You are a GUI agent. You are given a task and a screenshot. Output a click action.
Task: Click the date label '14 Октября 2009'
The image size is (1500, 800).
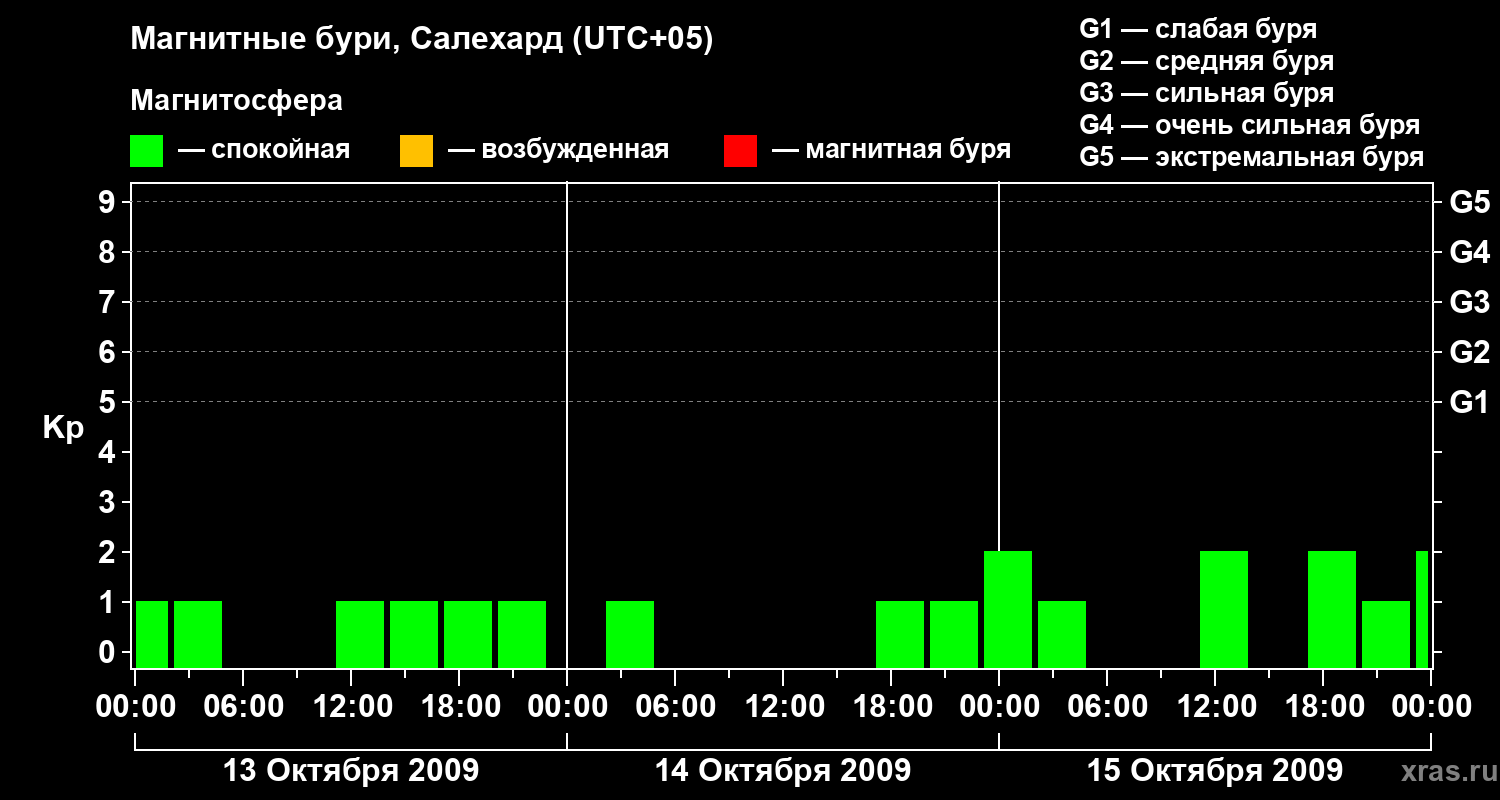point(783,771)
